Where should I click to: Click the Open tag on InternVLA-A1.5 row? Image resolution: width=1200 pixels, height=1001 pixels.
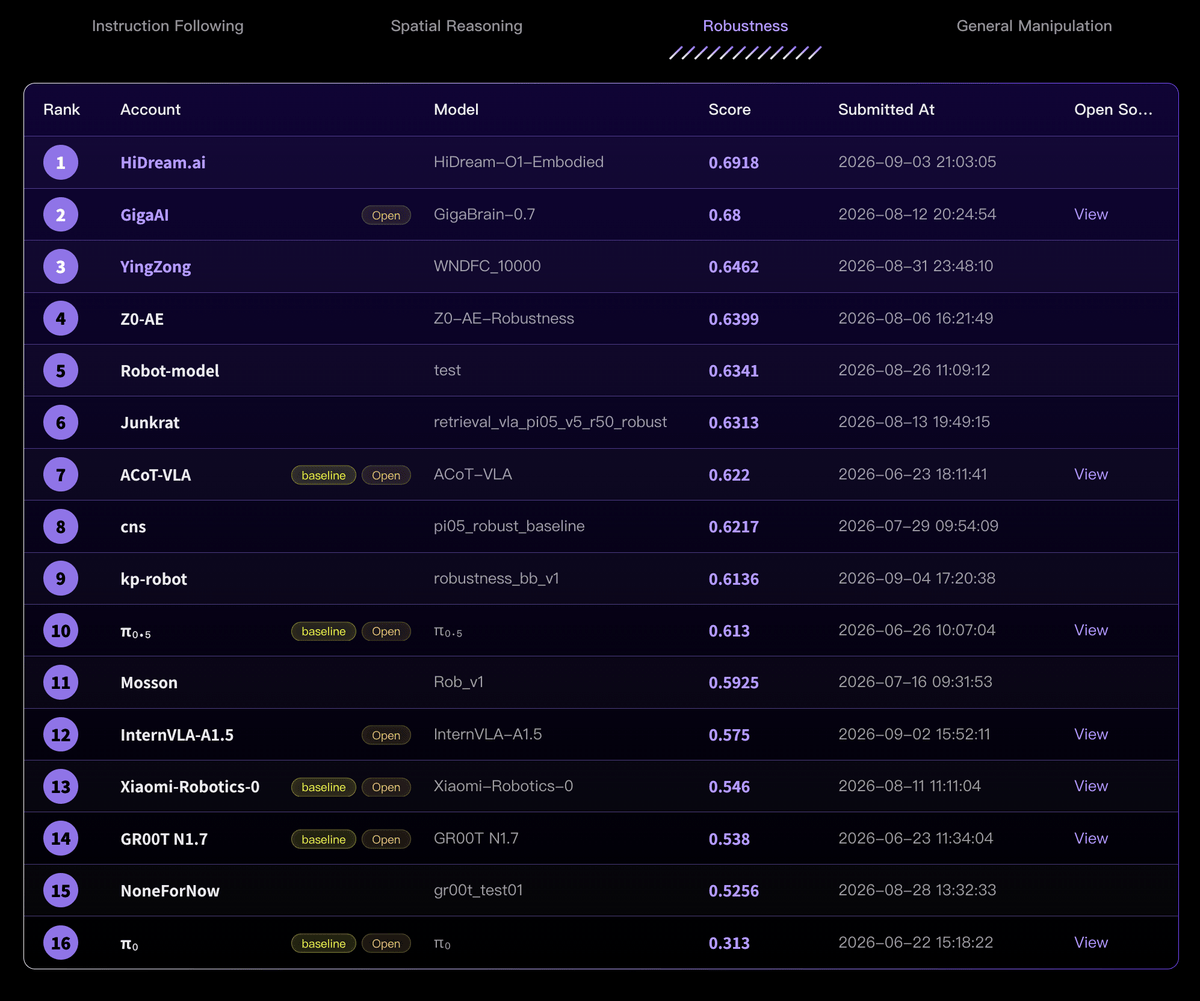tap(386, 735)
